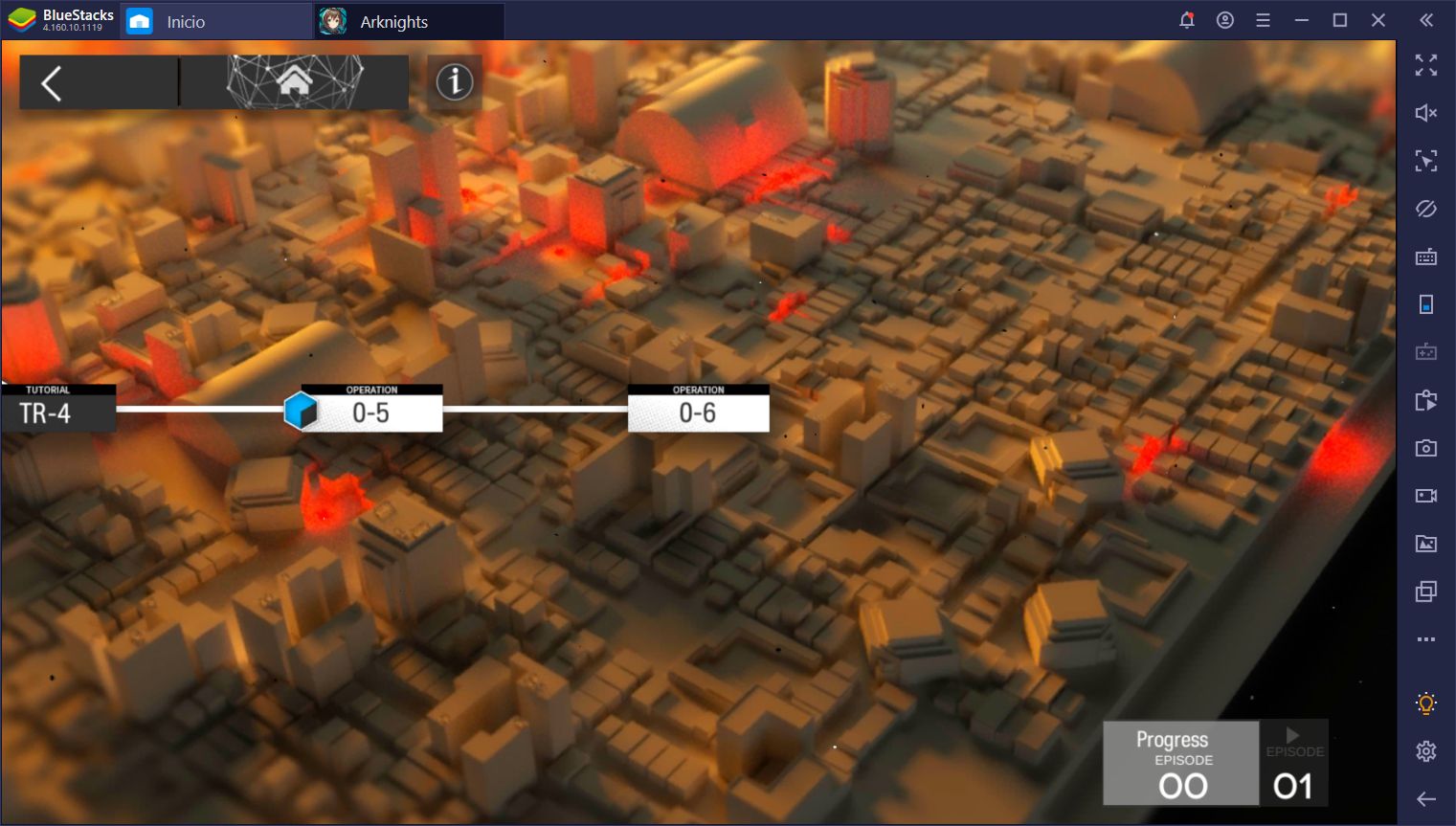Select operation 0-5 stage
Viewport: 1456px width, 826px height.
pos(371,408)
